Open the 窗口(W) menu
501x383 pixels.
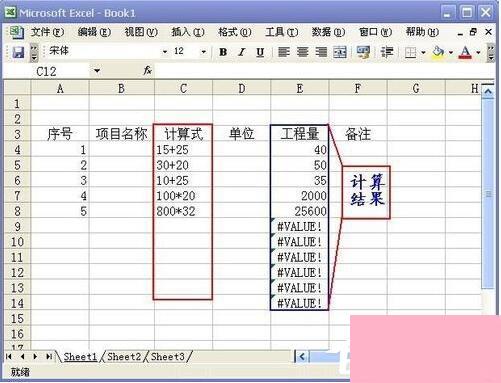pyautogui.click(x=375, y=32)
